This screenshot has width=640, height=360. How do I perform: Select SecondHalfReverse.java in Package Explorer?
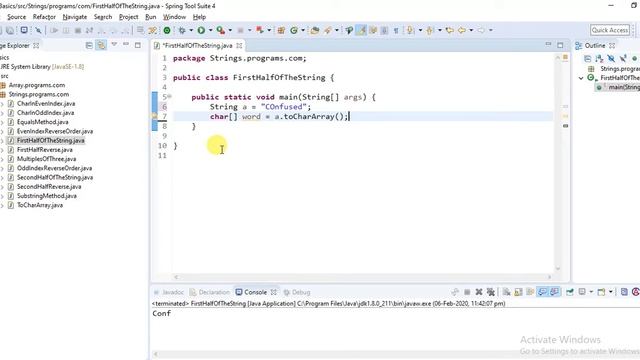click(49, 187)
